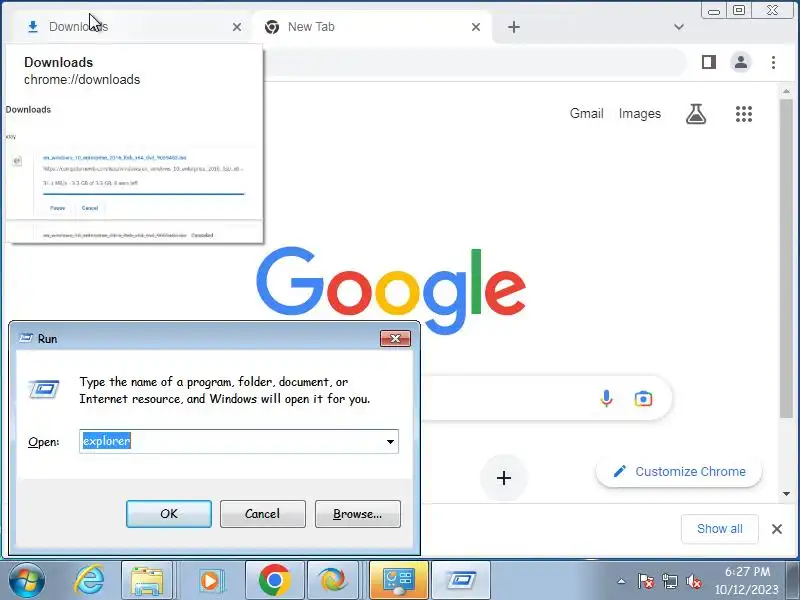Click the blue taskbar icon right of Chrome
Viewport: 800px width, 600px height.
(x=333, y=581)
